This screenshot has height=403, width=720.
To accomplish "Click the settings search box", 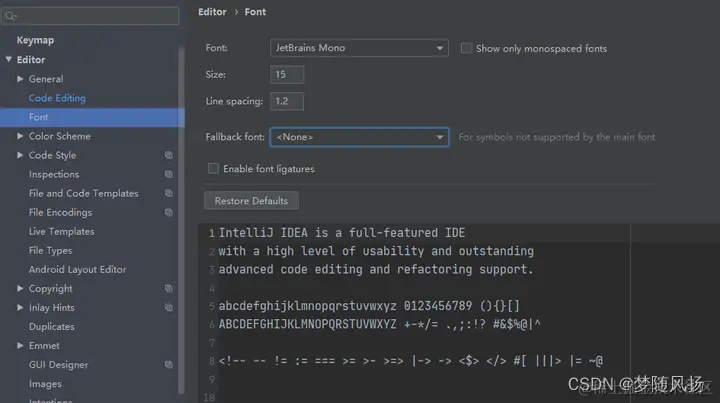I will tap(90, 16).
